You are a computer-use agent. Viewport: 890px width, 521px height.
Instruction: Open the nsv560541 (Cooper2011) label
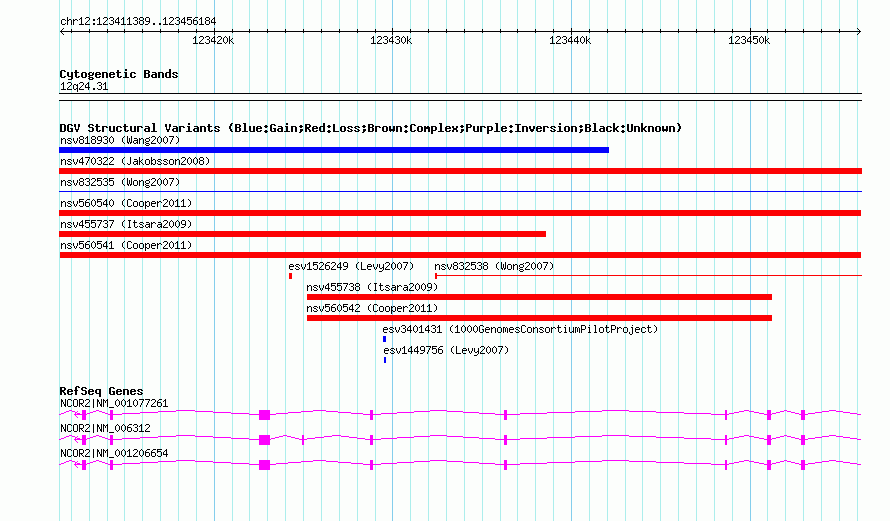(126, 245)
